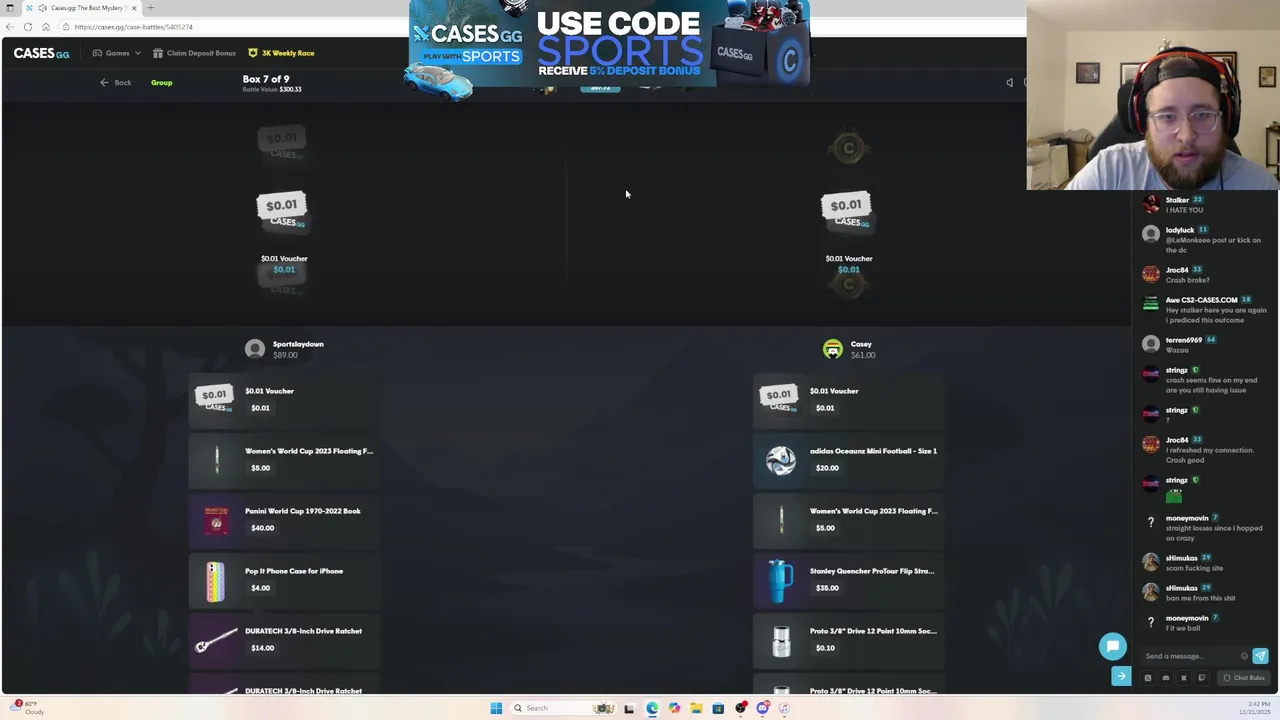The width and height of the screenshot is (1280, 720).
Task: Click Pop It Phone Case for iPhone item
Action: (x=284, y=579)
